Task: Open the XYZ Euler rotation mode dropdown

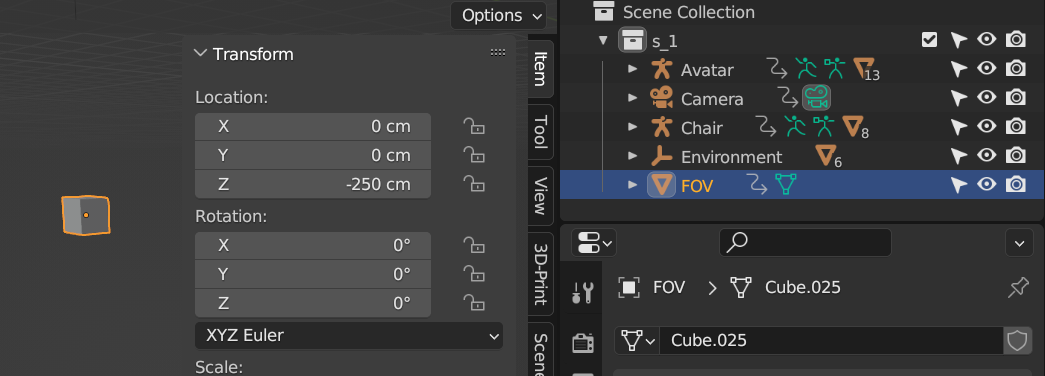Action: (x=349, y=335)
